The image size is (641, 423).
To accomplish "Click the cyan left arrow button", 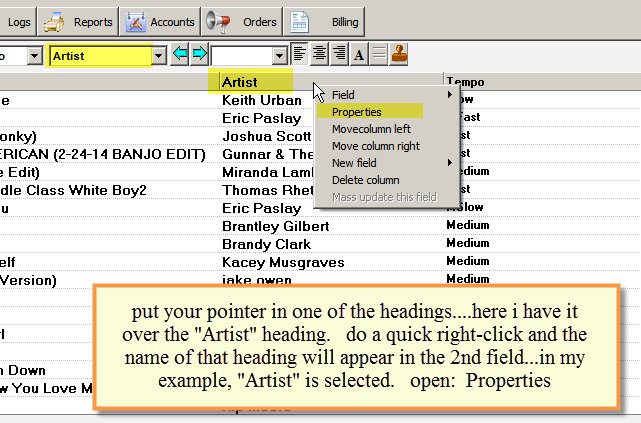I will coord(180,54).
